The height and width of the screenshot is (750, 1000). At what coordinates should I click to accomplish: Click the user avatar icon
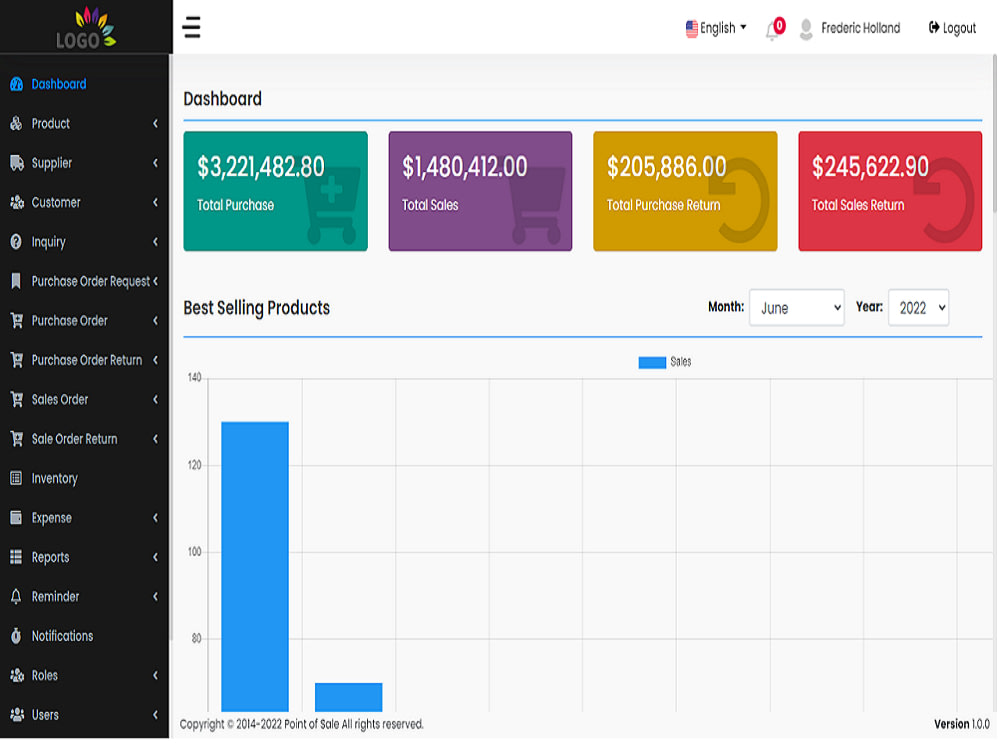click(806, 29)
